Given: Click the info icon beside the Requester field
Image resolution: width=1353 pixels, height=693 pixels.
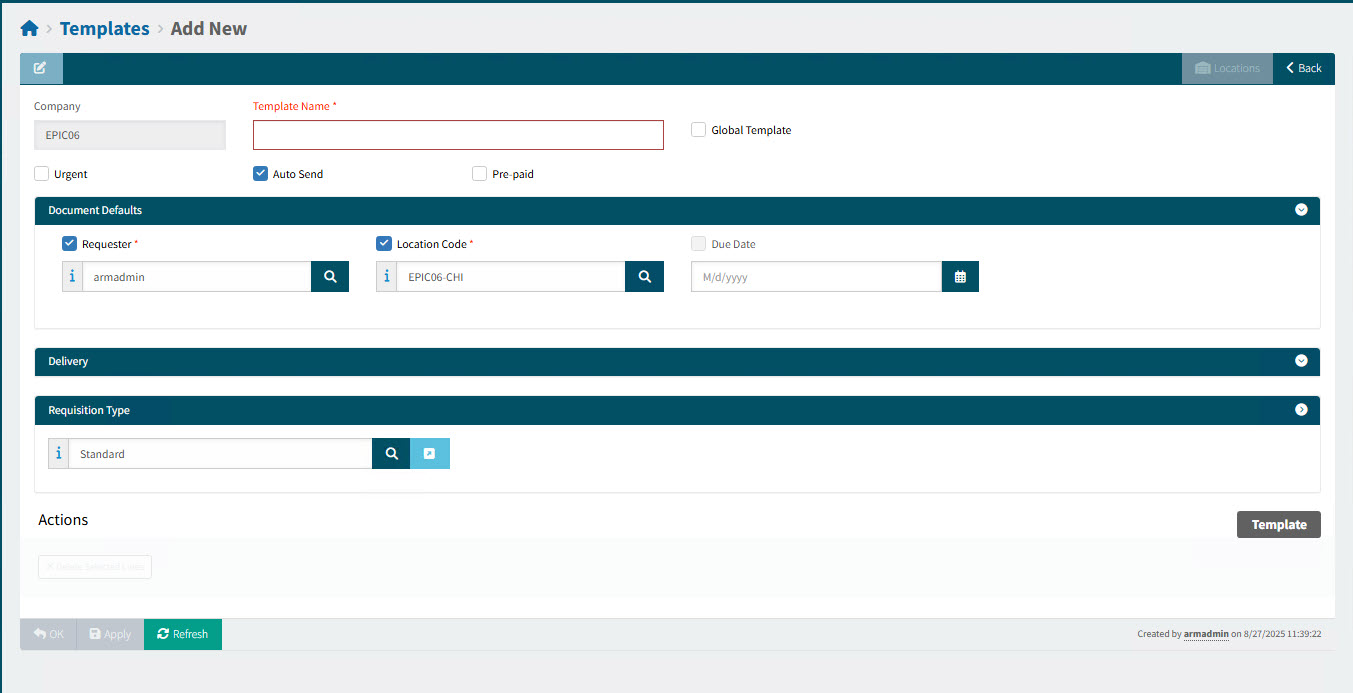Looking at the screenshot, I should tap(71, 276).
